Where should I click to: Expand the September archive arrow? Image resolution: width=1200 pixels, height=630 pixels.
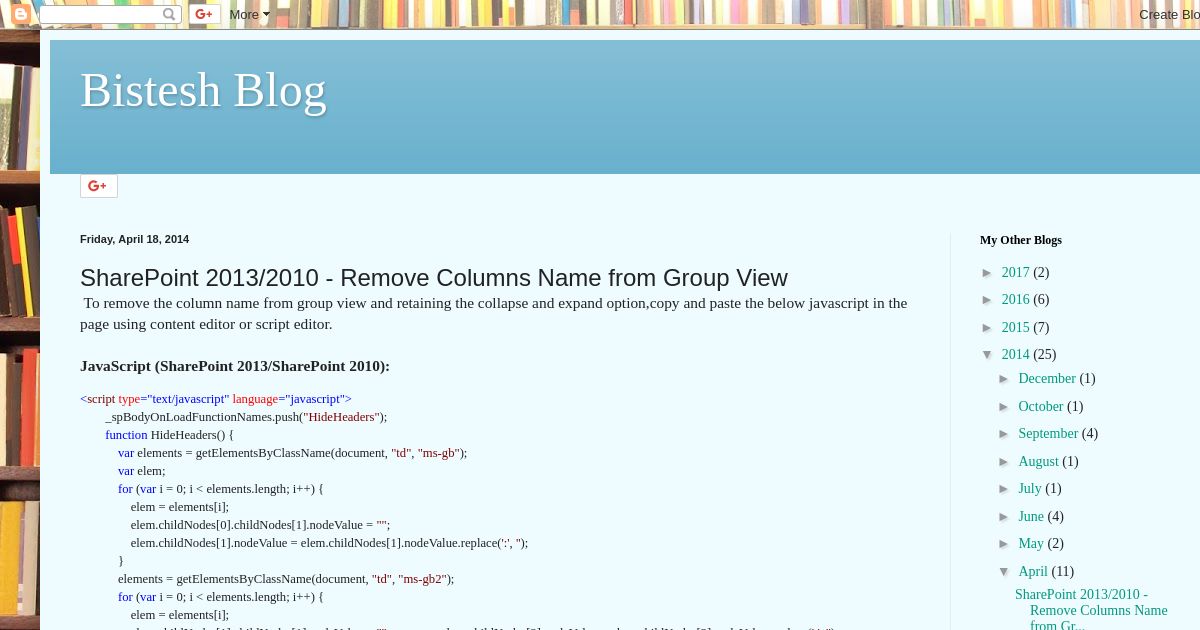click(x=1005, y=434)
